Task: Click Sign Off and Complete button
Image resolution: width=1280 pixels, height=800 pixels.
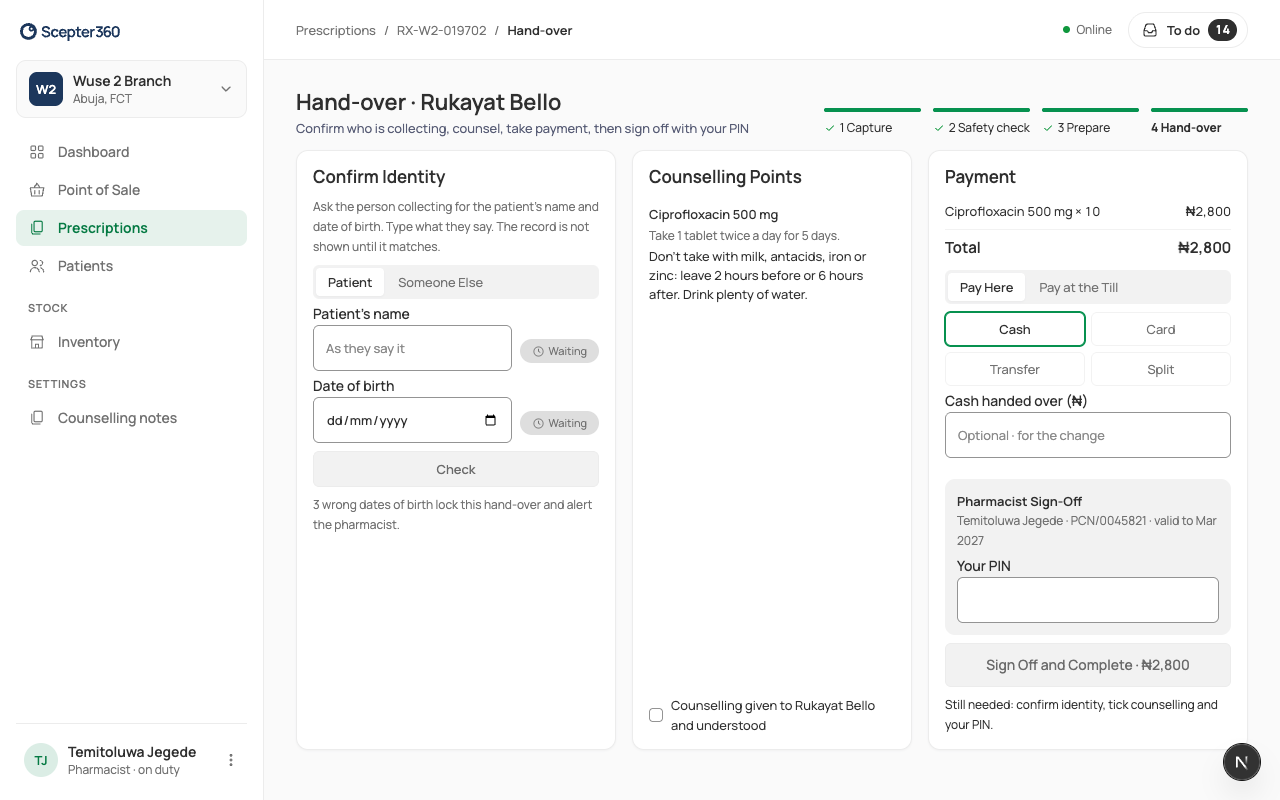Action: (1088, 665)
